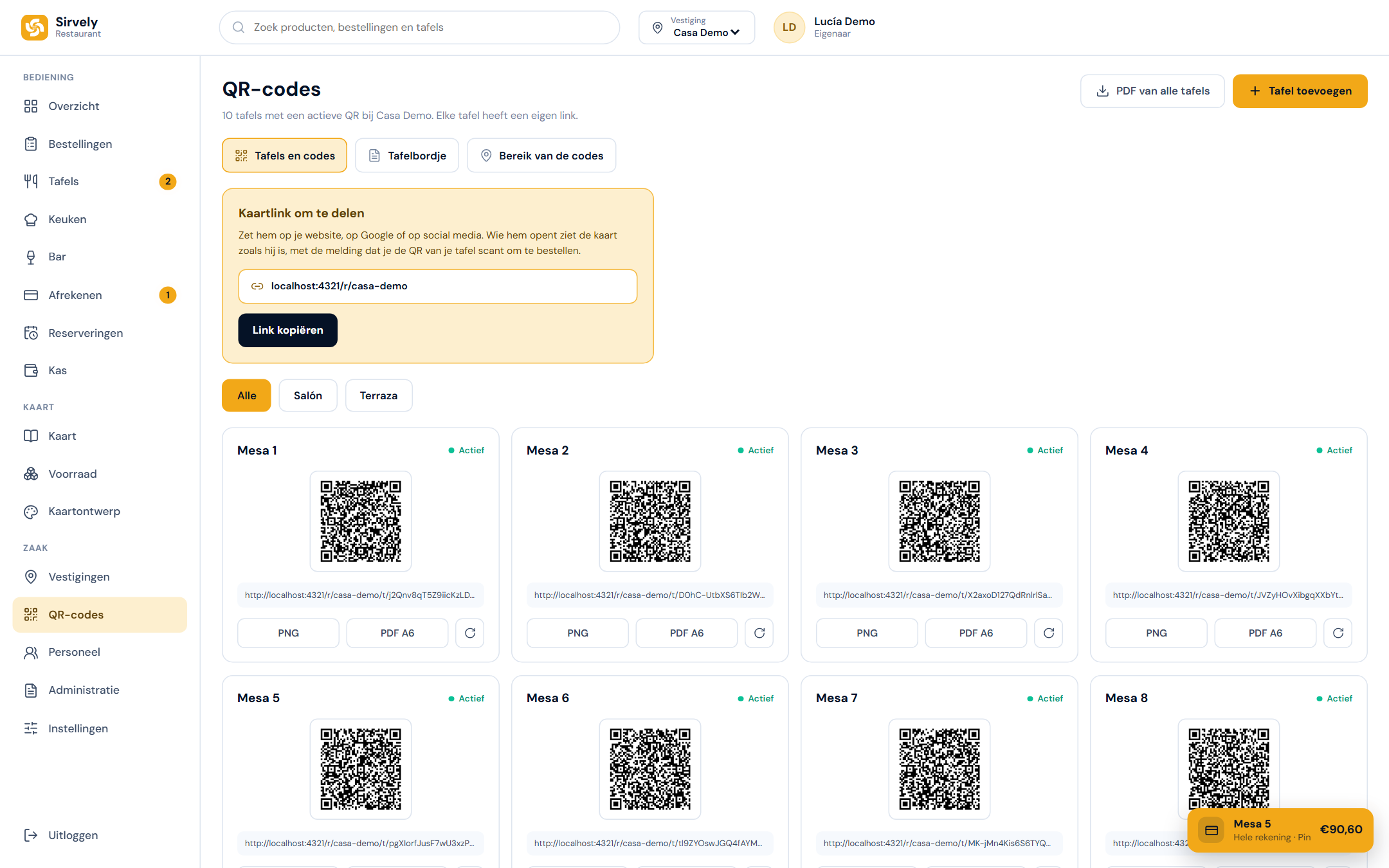Open the Bar section

coord(100,257)
